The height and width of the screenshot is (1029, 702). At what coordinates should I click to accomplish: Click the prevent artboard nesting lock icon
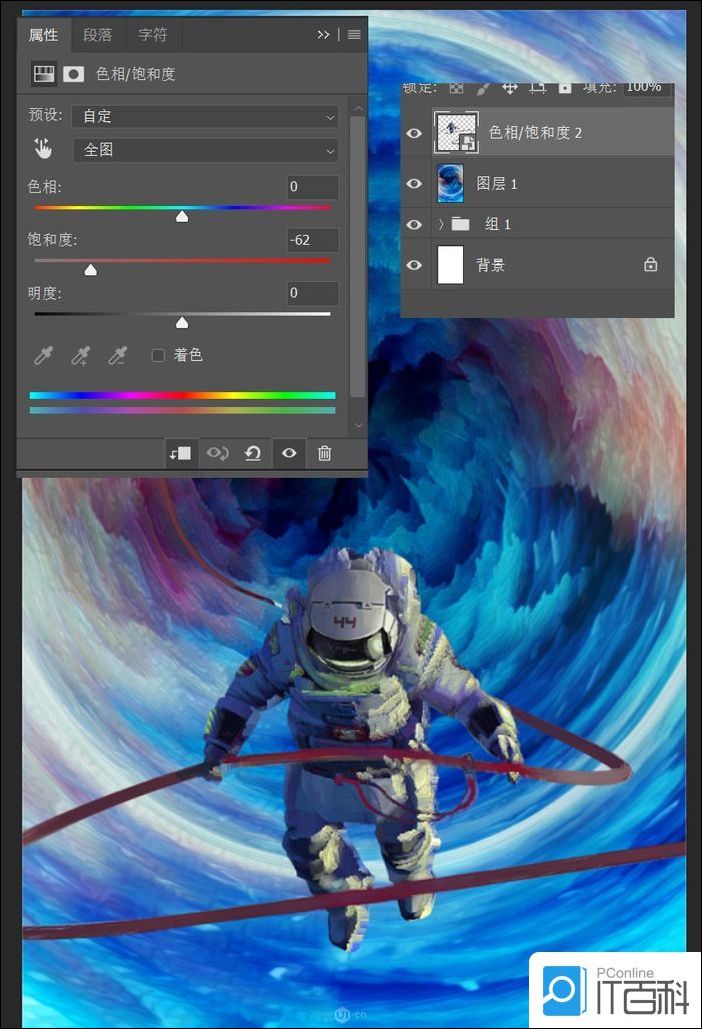tap(538, 88)
